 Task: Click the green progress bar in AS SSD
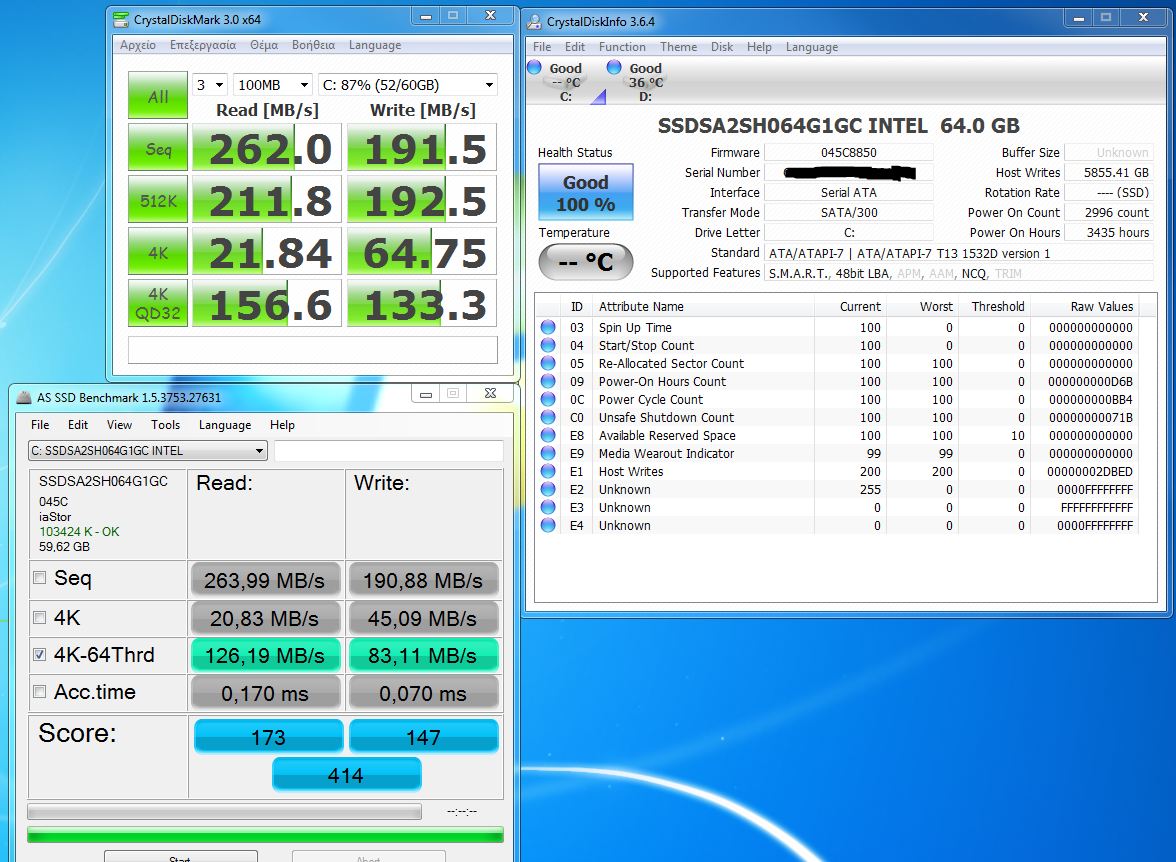[265, 835]
